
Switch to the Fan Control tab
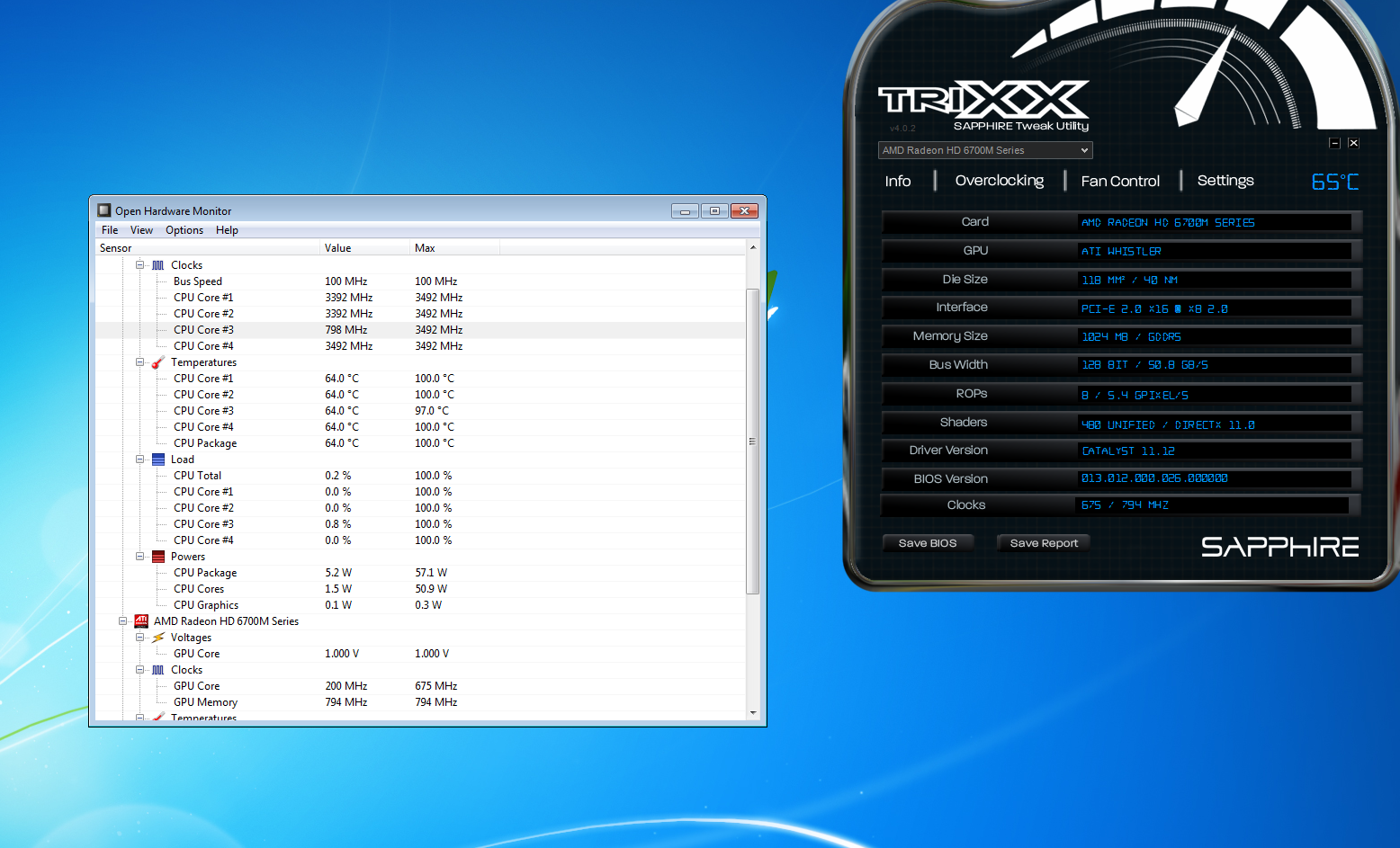tap(1120, 181)
